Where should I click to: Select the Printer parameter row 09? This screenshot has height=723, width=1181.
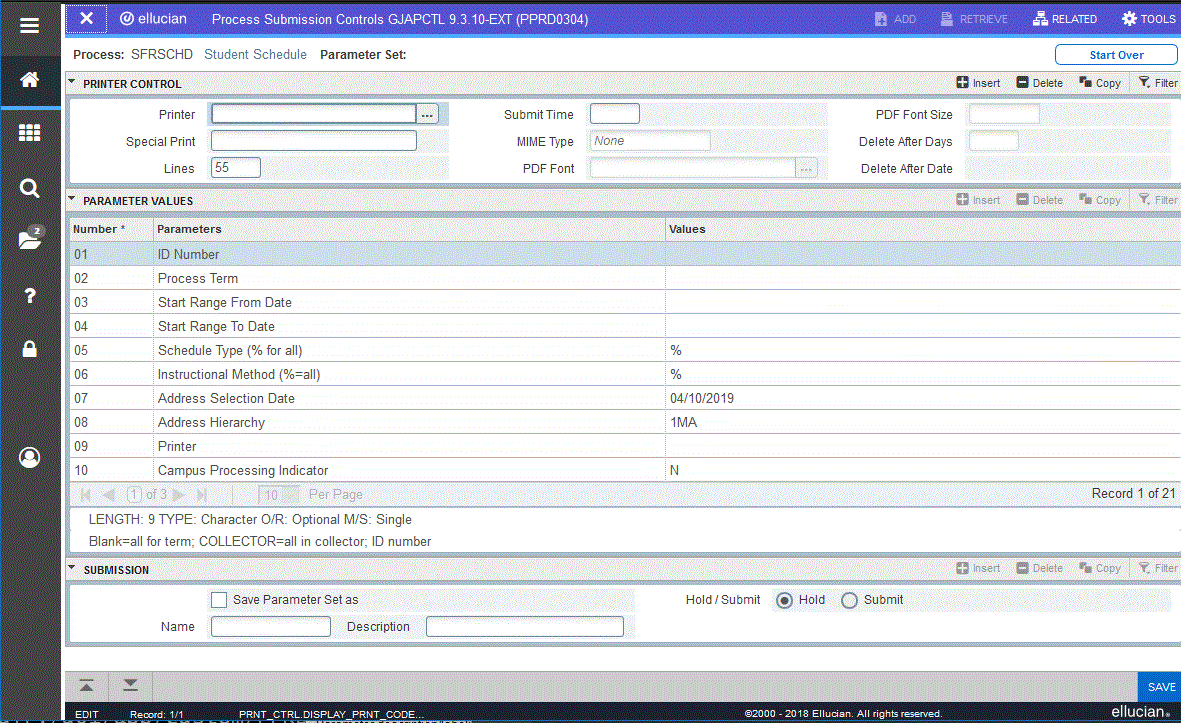click(625, 447)
